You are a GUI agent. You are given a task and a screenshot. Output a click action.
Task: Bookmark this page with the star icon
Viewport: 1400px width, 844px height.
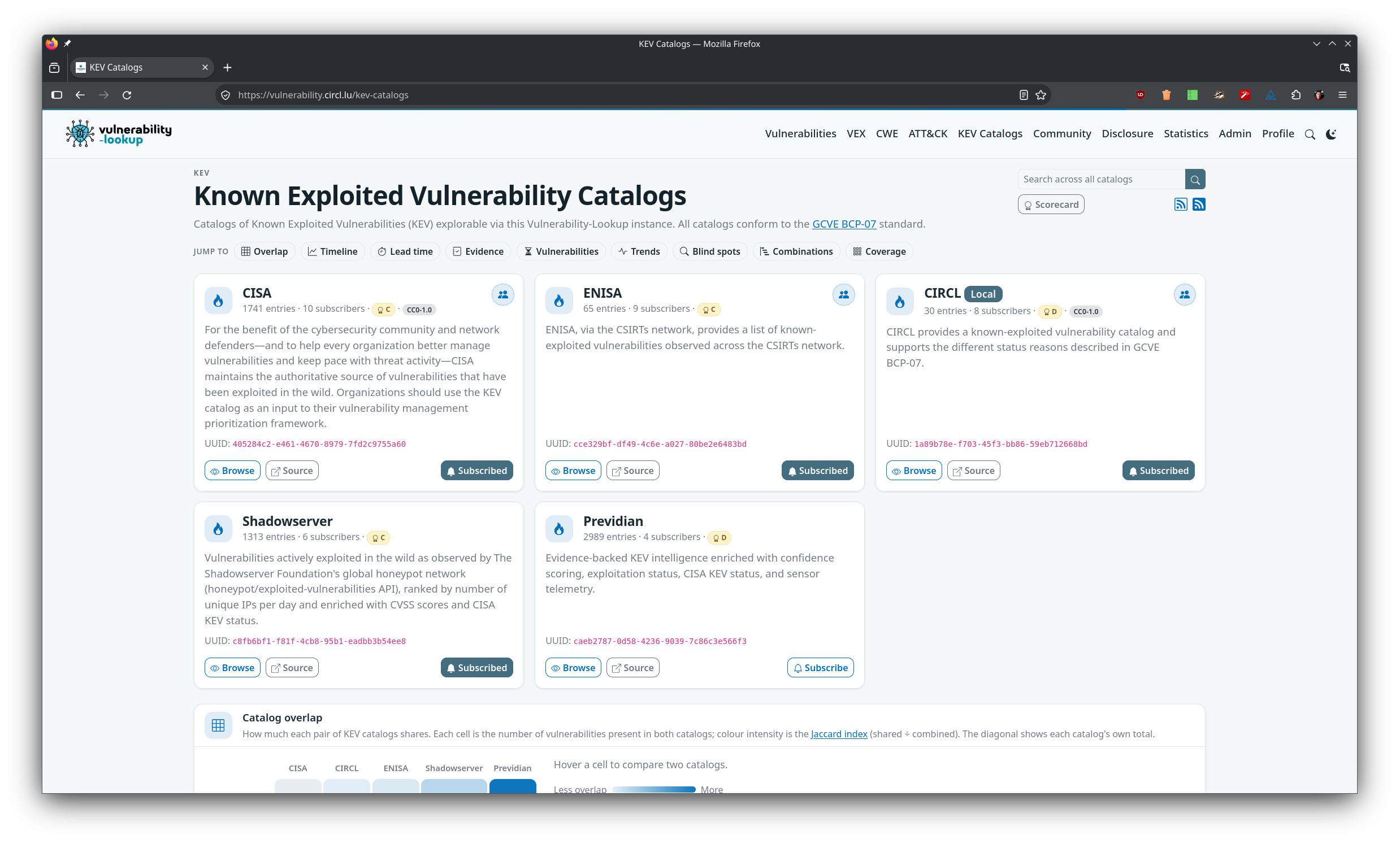coord(1041,95)
